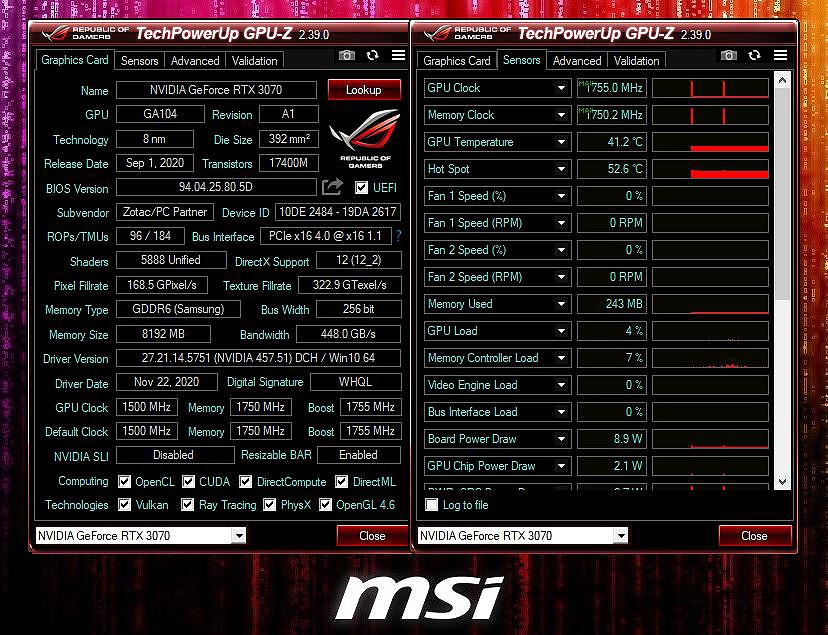Click GPU Clock history graph
This screenshot has height=635, width=828.
(x=710, y=88)
